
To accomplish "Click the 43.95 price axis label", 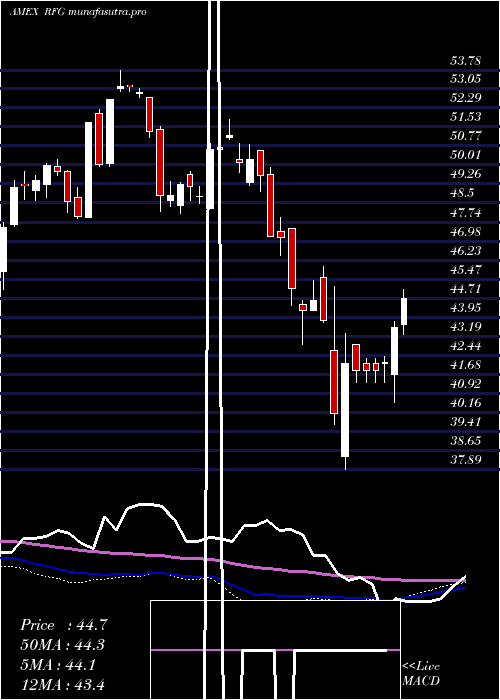I will point(465,308).
